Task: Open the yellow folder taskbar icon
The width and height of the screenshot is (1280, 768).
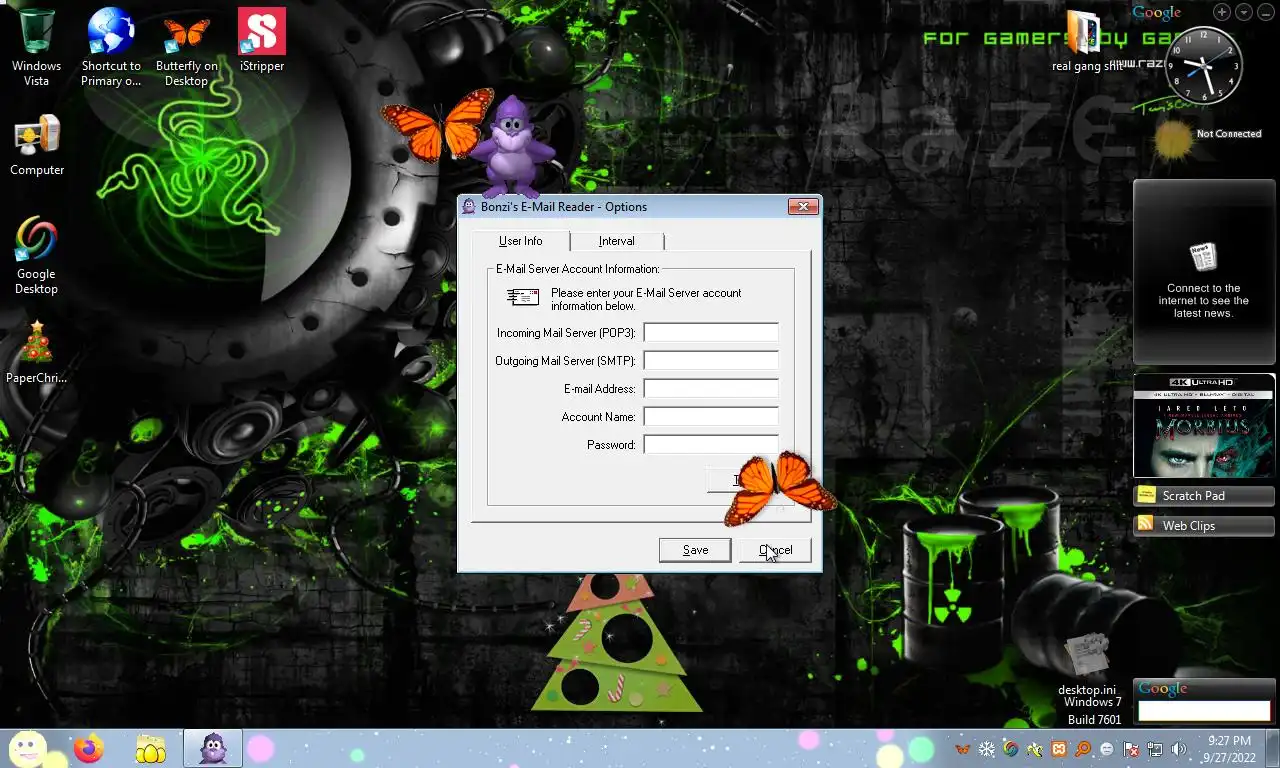Action: coord(150,748)
